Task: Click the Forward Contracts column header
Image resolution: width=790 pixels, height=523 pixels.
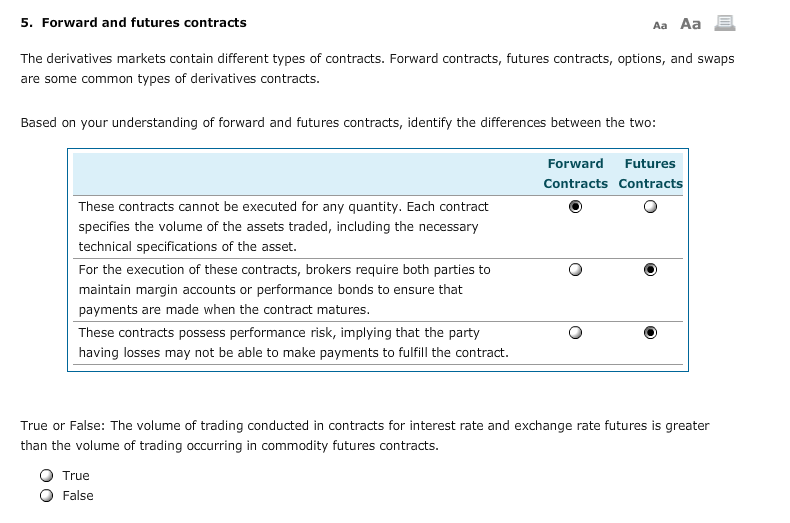Action: (575, 174)
